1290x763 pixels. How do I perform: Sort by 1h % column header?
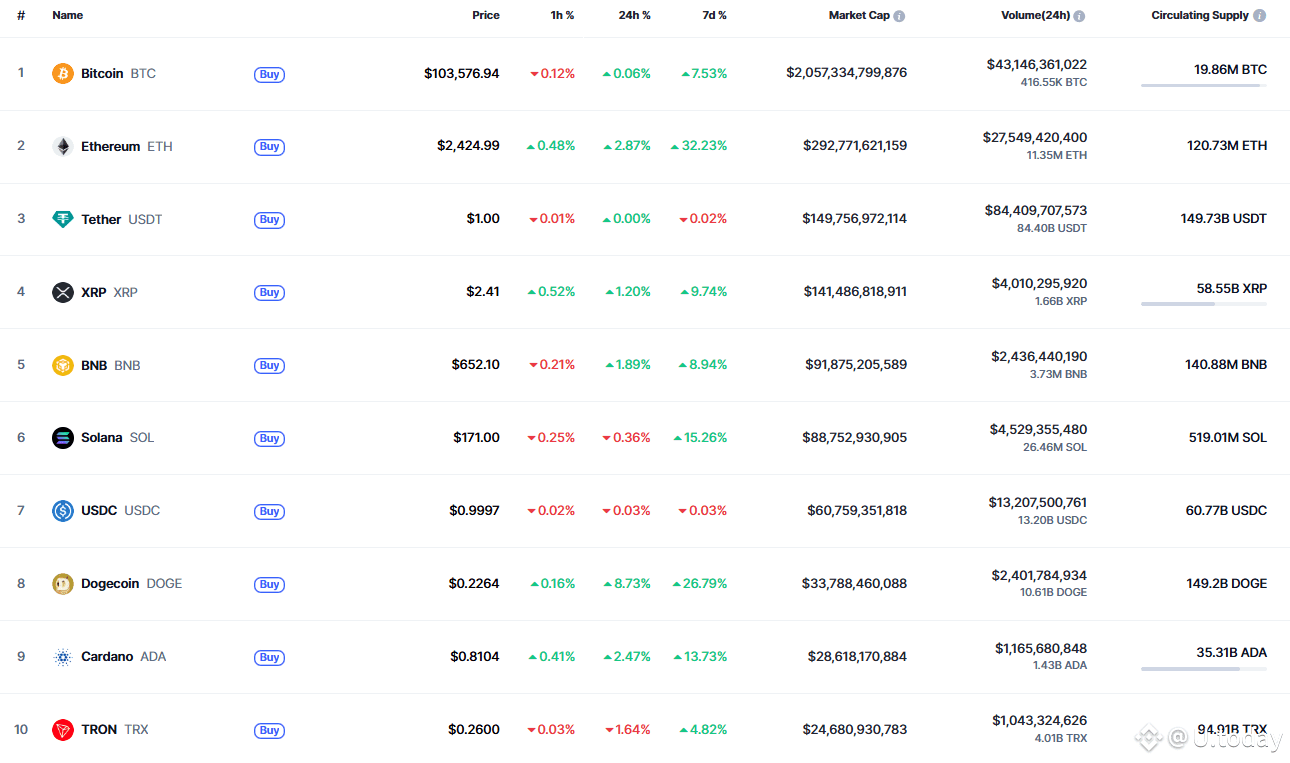pos(562,16)
